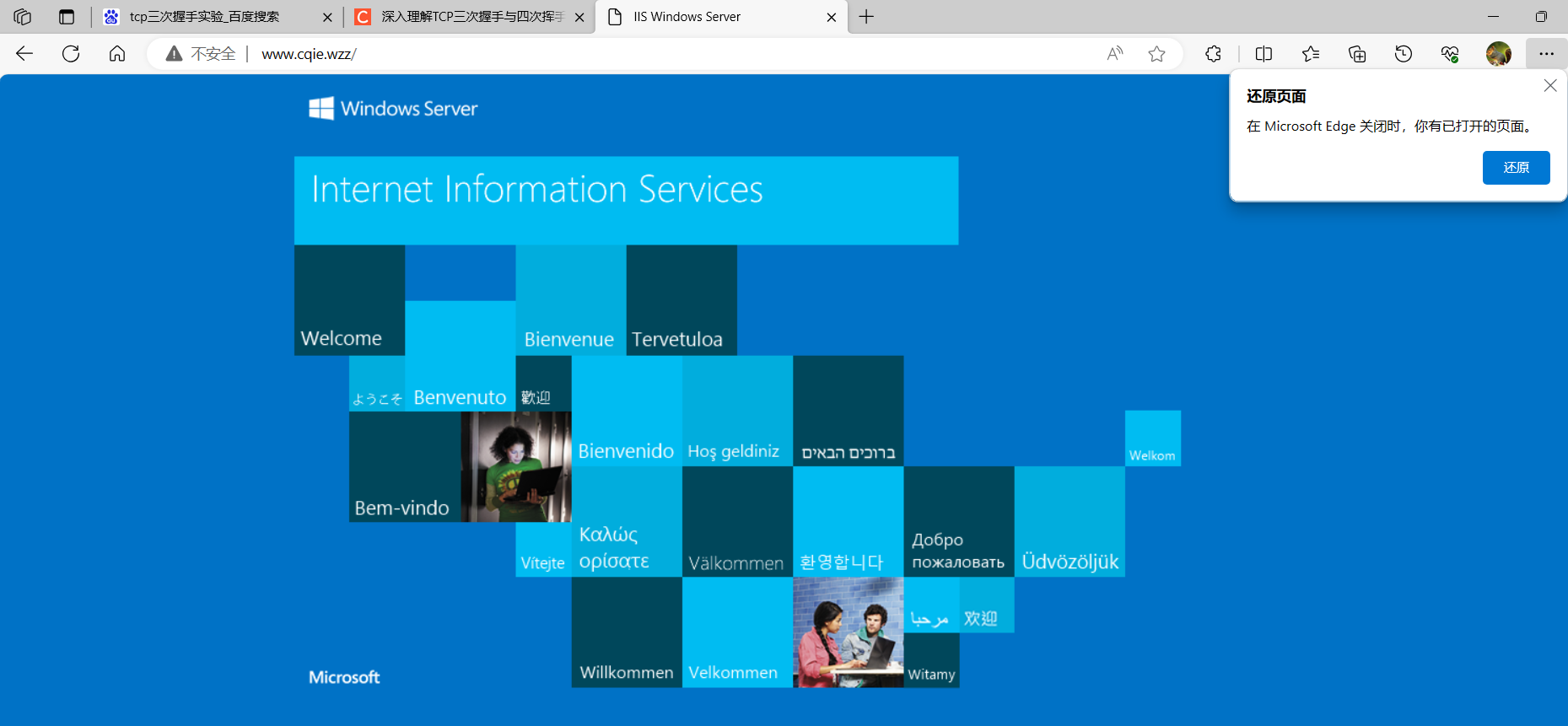The image size is (1568, 726).
Task: Activate the Read aloud icon
Action: (1115, 54)
